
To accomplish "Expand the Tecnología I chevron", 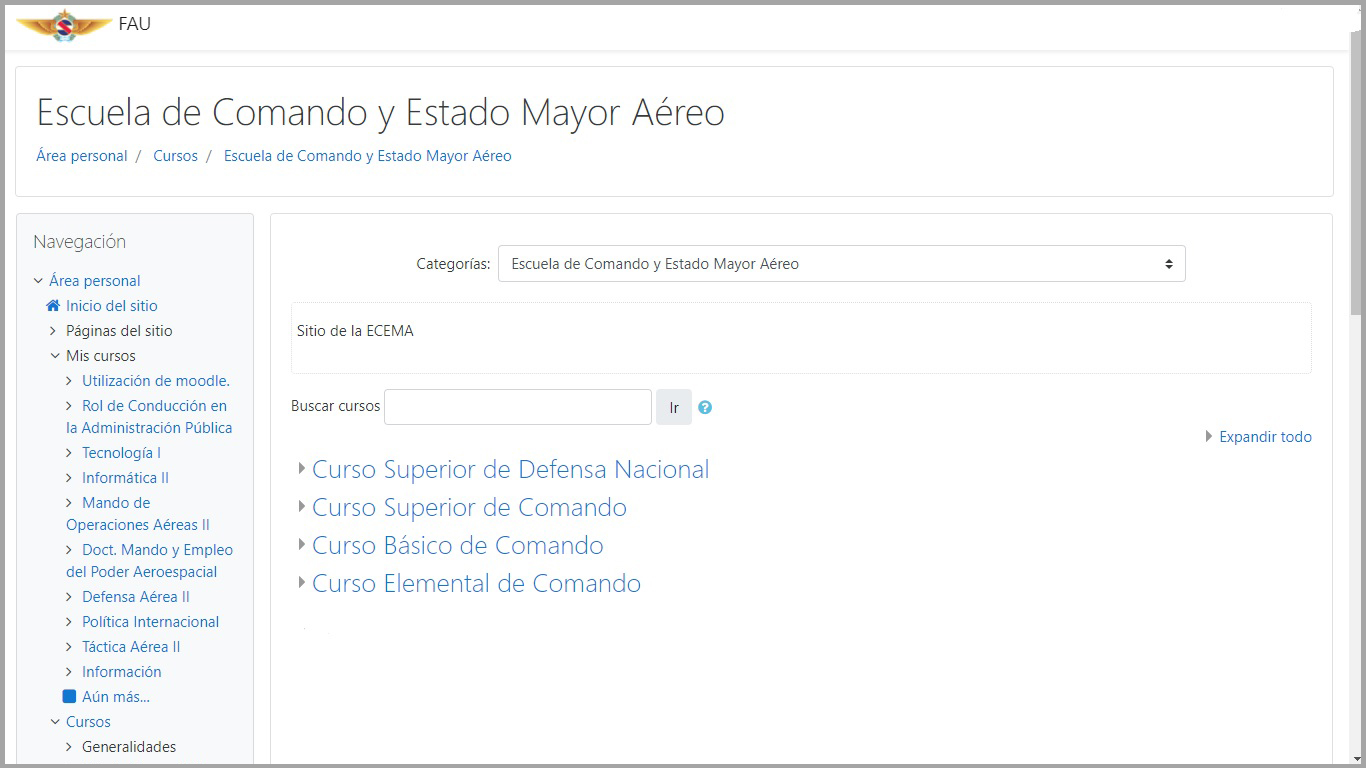I will (x=69, y=453).
